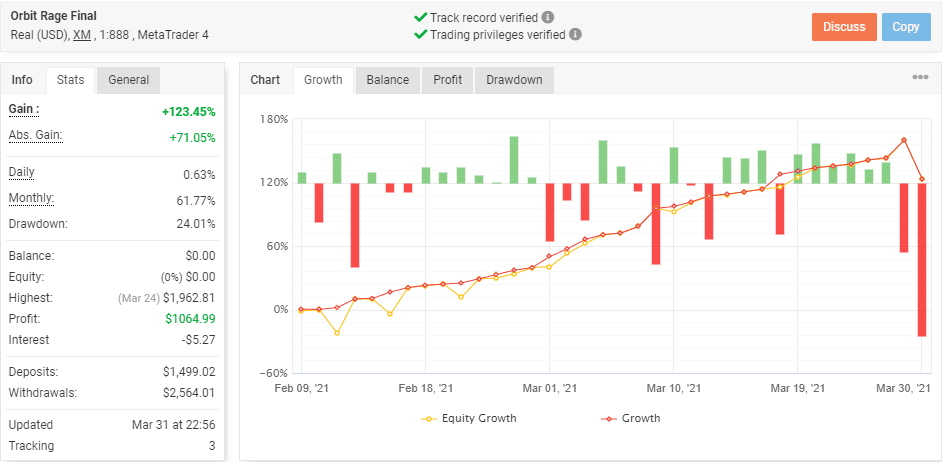Click the large red bar near Mar 30
942x462 pixels.
pos(921,260)
